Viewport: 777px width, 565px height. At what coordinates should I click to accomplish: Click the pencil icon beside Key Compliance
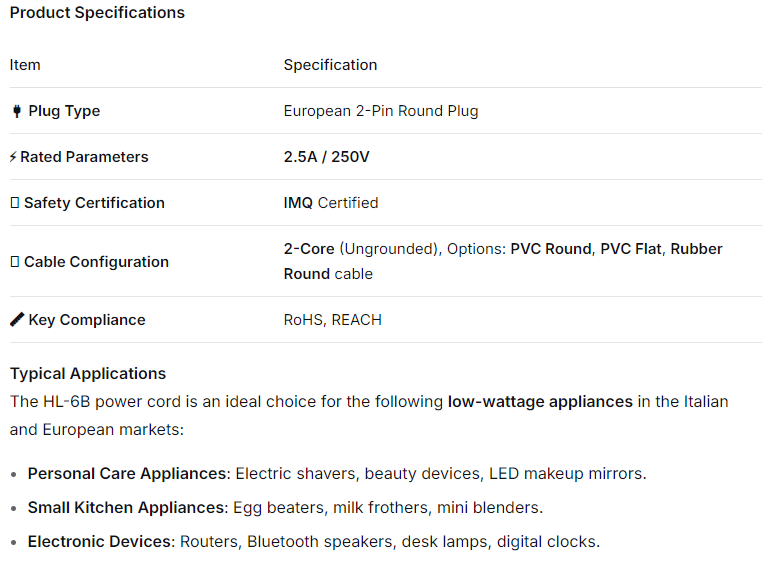17,320
